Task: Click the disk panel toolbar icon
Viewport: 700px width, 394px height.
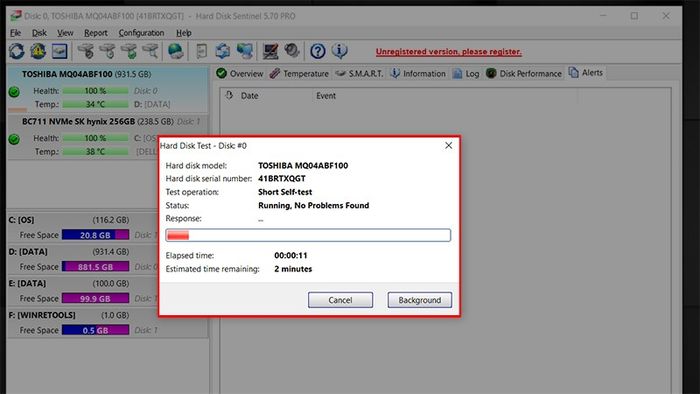Action: (x=59, y=51)
